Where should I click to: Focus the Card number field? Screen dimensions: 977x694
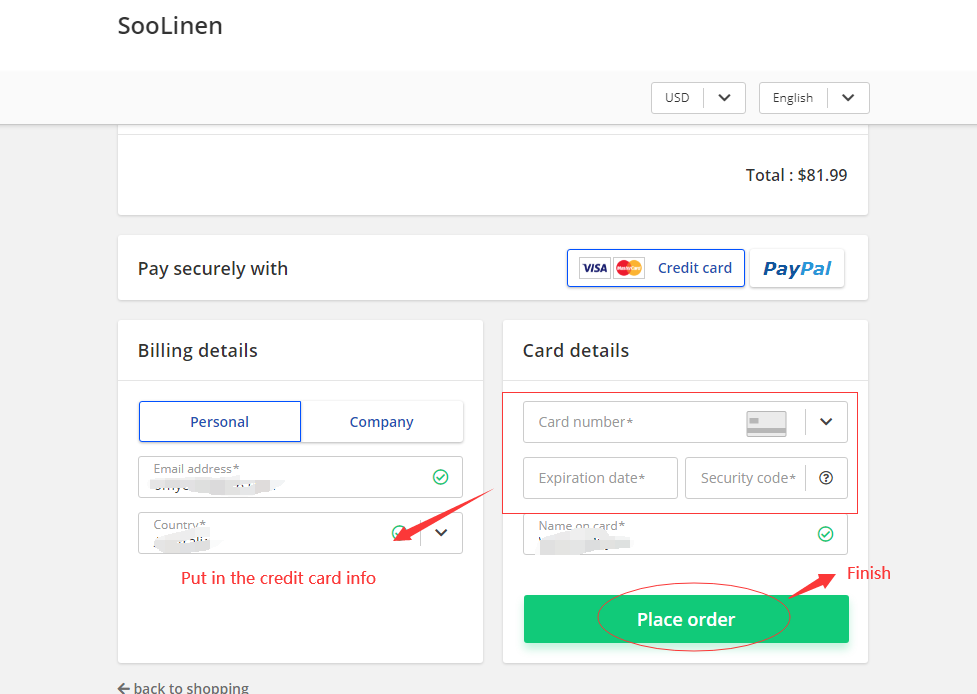coord(685,422)
